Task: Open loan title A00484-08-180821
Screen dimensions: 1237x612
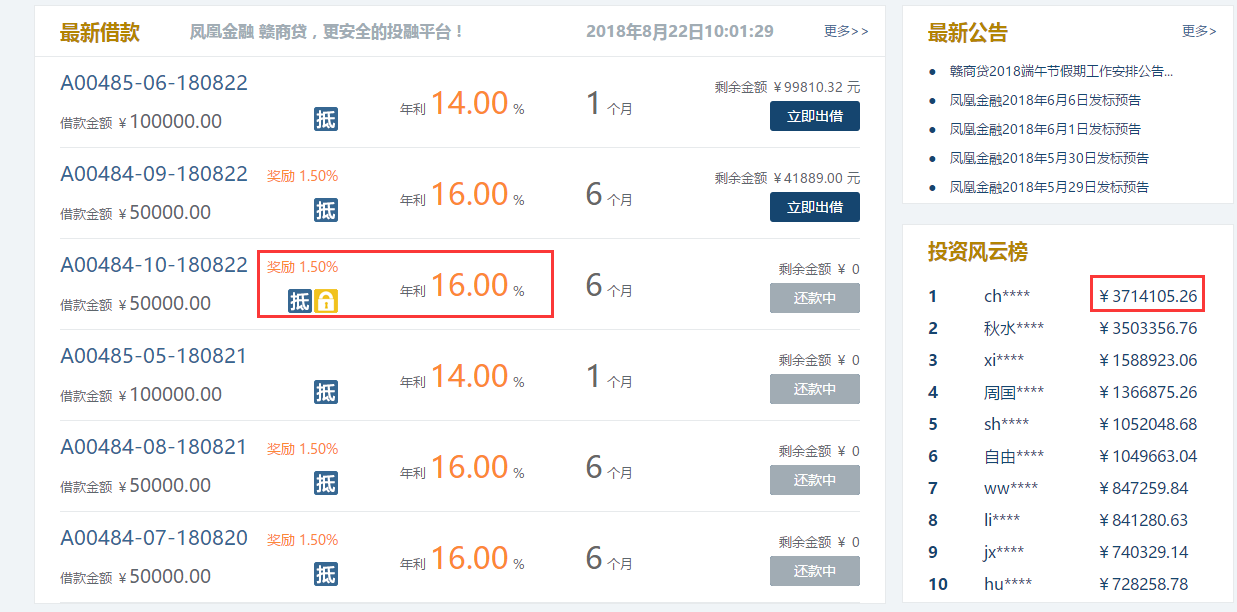Action: tap(154, 447)
